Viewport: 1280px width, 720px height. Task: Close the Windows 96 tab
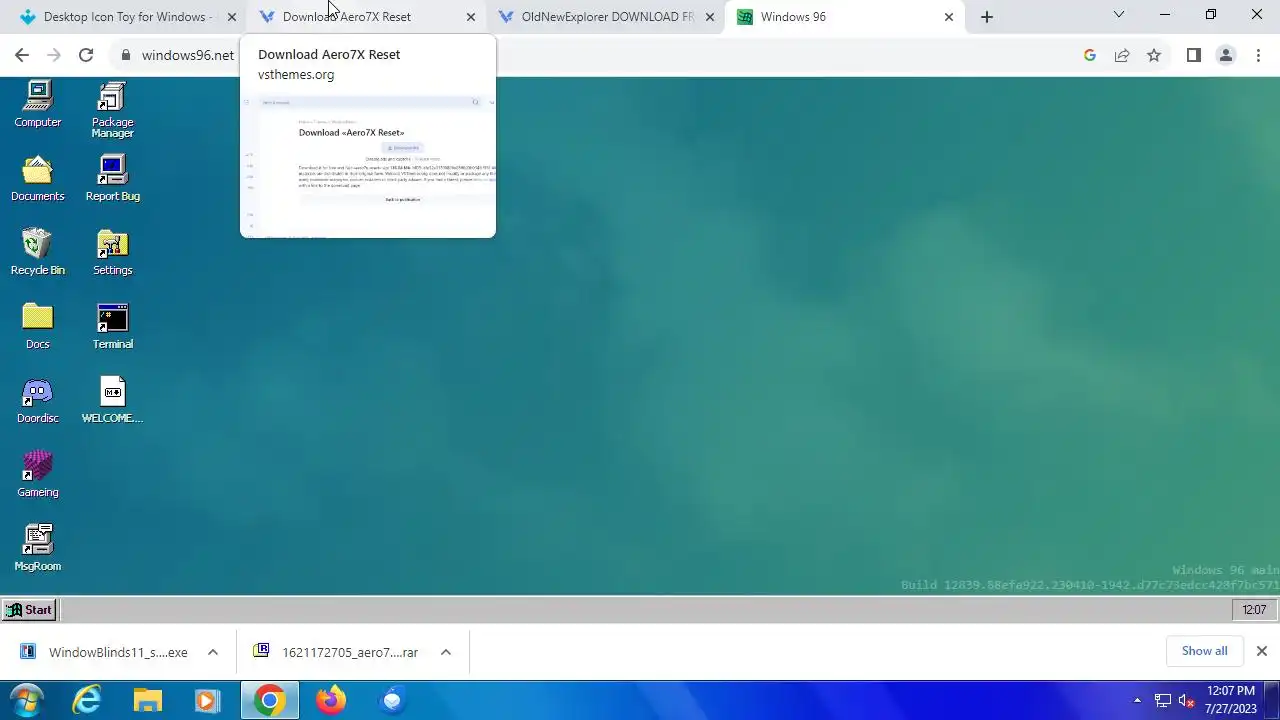point(949,17)
